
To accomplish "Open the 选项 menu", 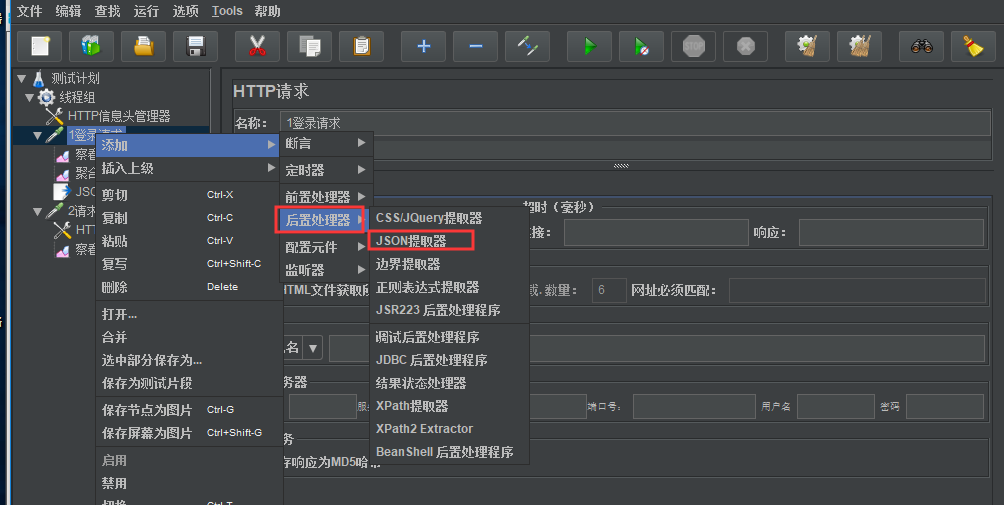I will point(186,11).
